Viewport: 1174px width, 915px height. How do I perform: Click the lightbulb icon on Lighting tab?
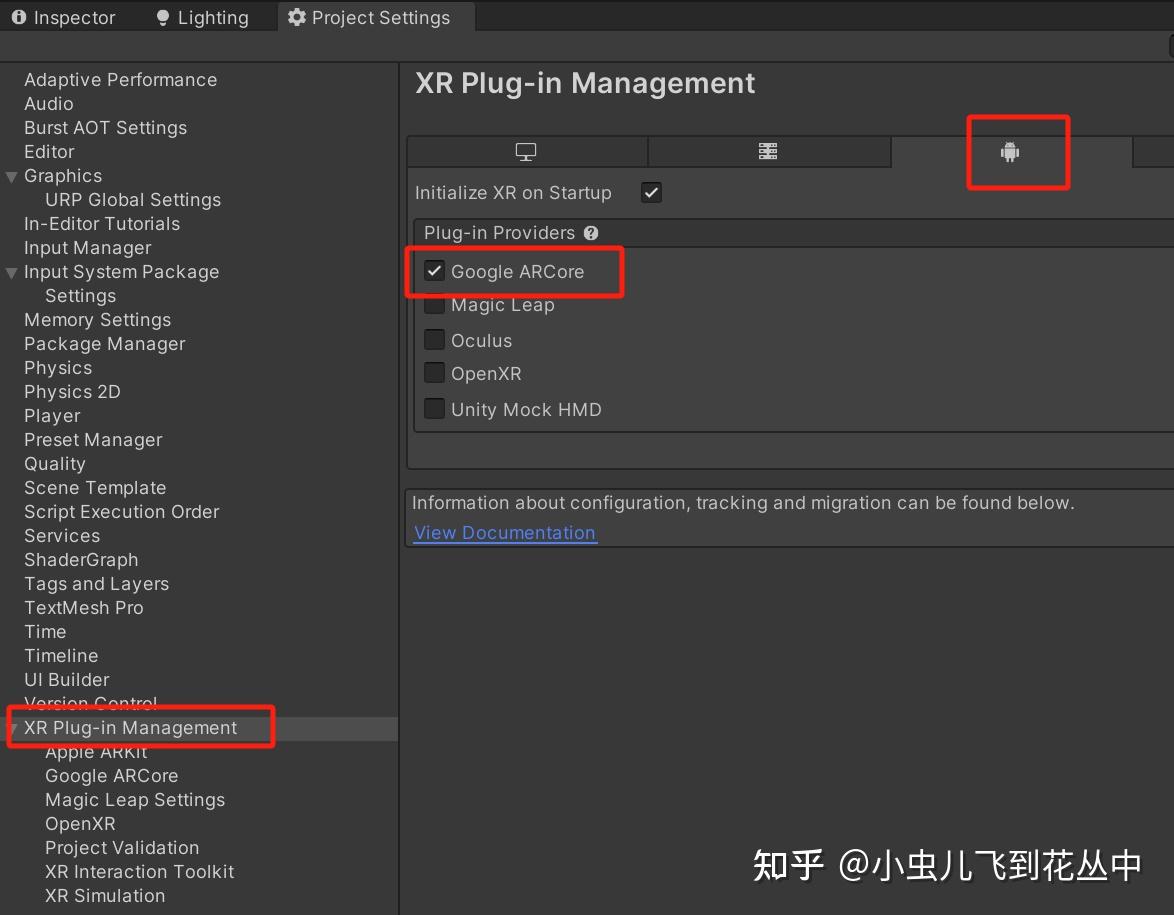click(161, 16)
